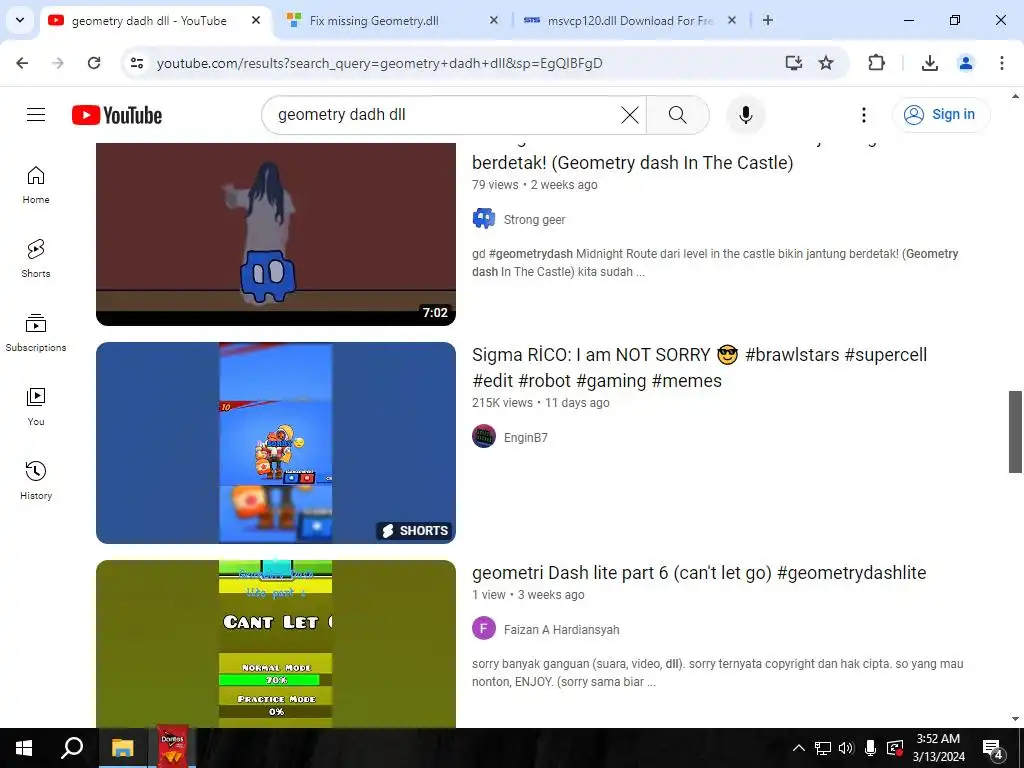This screenshot has height=768, width=1024.
Task: Open Chrome downloads icon
Action: 929,63
